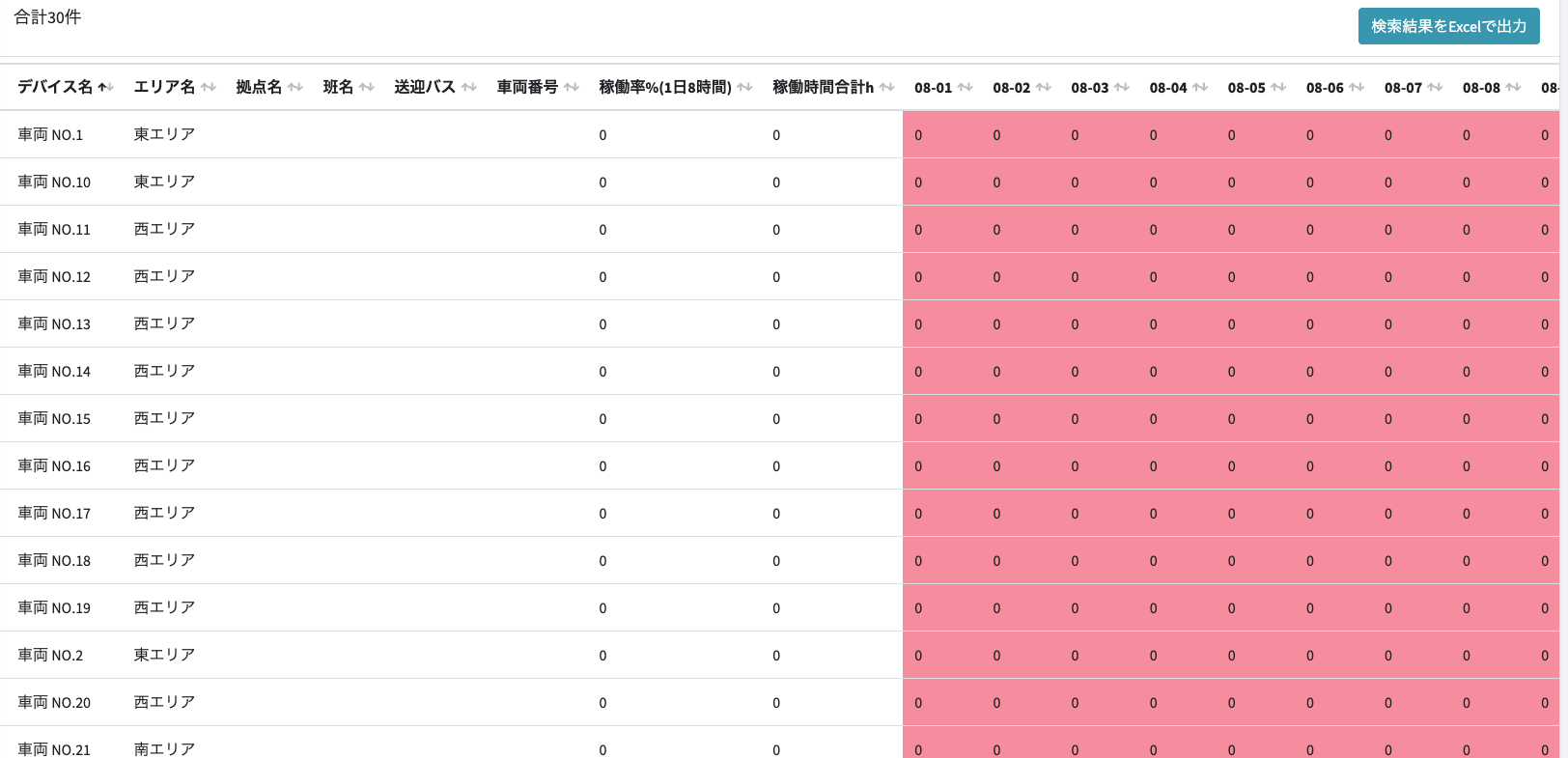Screen dimensions: 1568x758
Task: Click sort arrows next to 送迎バス
Action: pyautogui.click(x=469, y=88)
